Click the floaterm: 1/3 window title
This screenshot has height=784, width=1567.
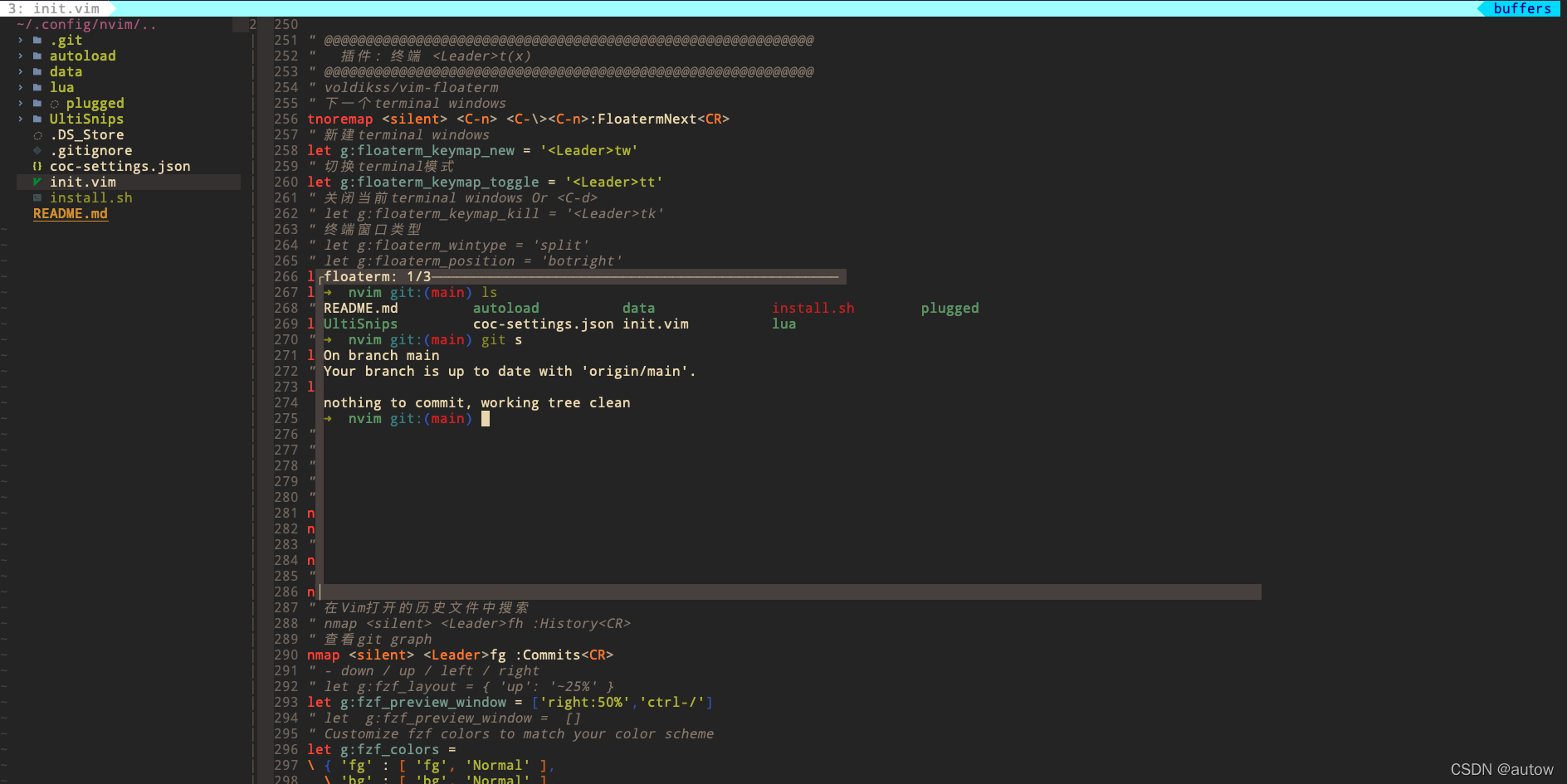(378, 277)
